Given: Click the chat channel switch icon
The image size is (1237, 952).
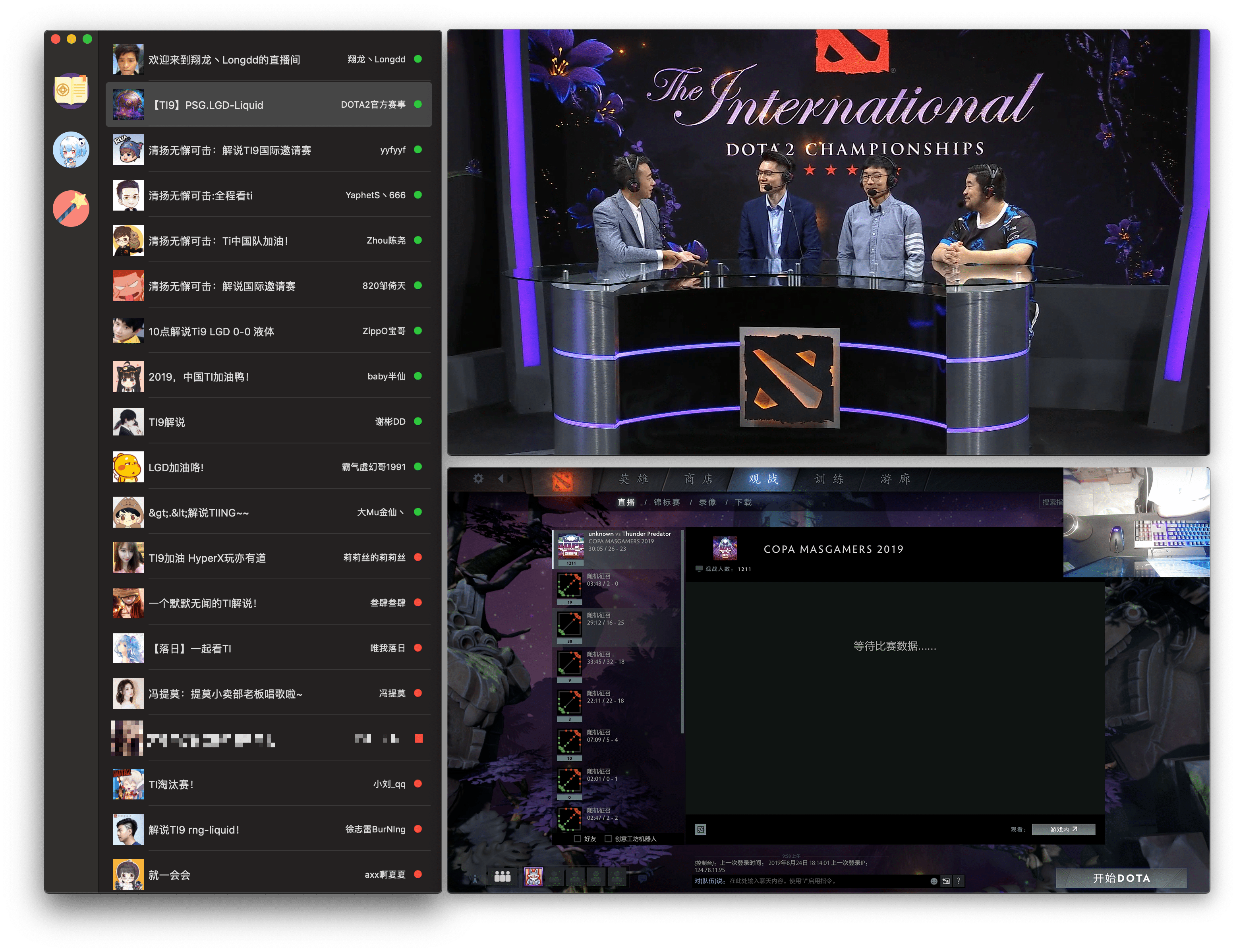Looking at the screenshot, I should [946, 881].
